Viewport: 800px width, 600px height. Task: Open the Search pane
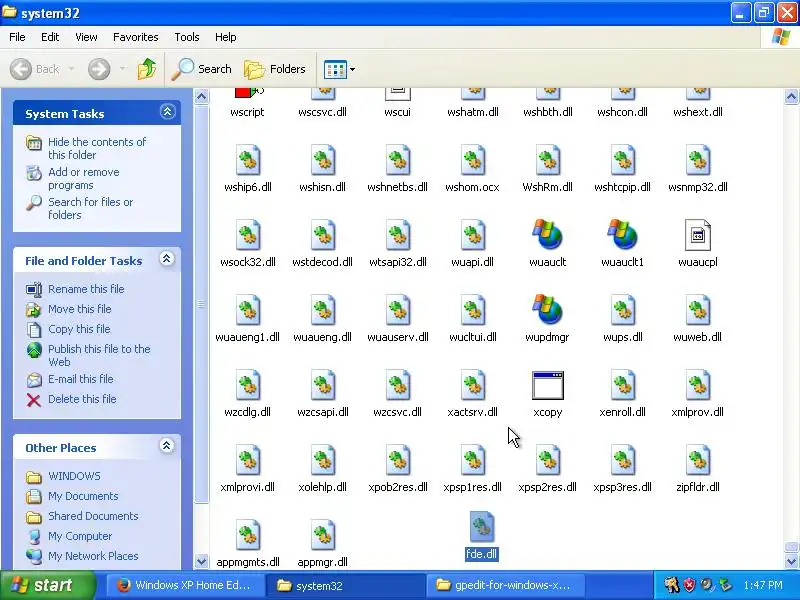click(202, 69)
